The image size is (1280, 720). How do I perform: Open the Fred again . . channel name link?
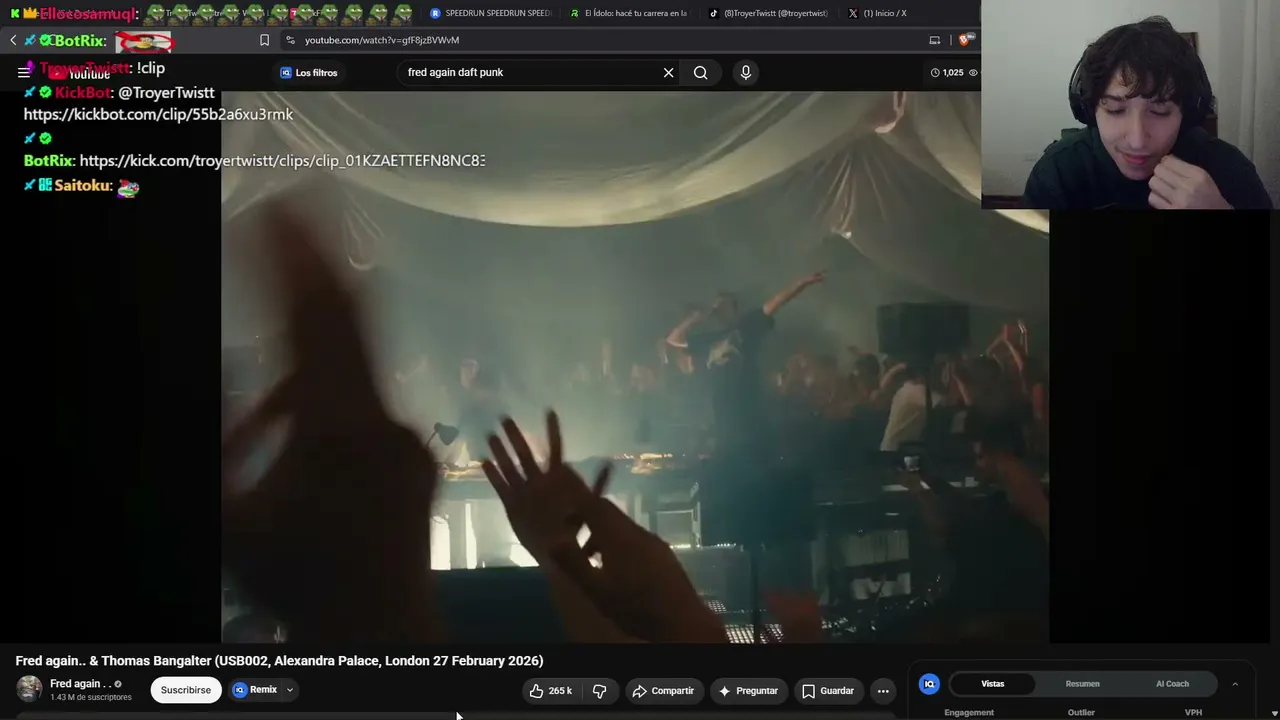[x=80, y=684]
